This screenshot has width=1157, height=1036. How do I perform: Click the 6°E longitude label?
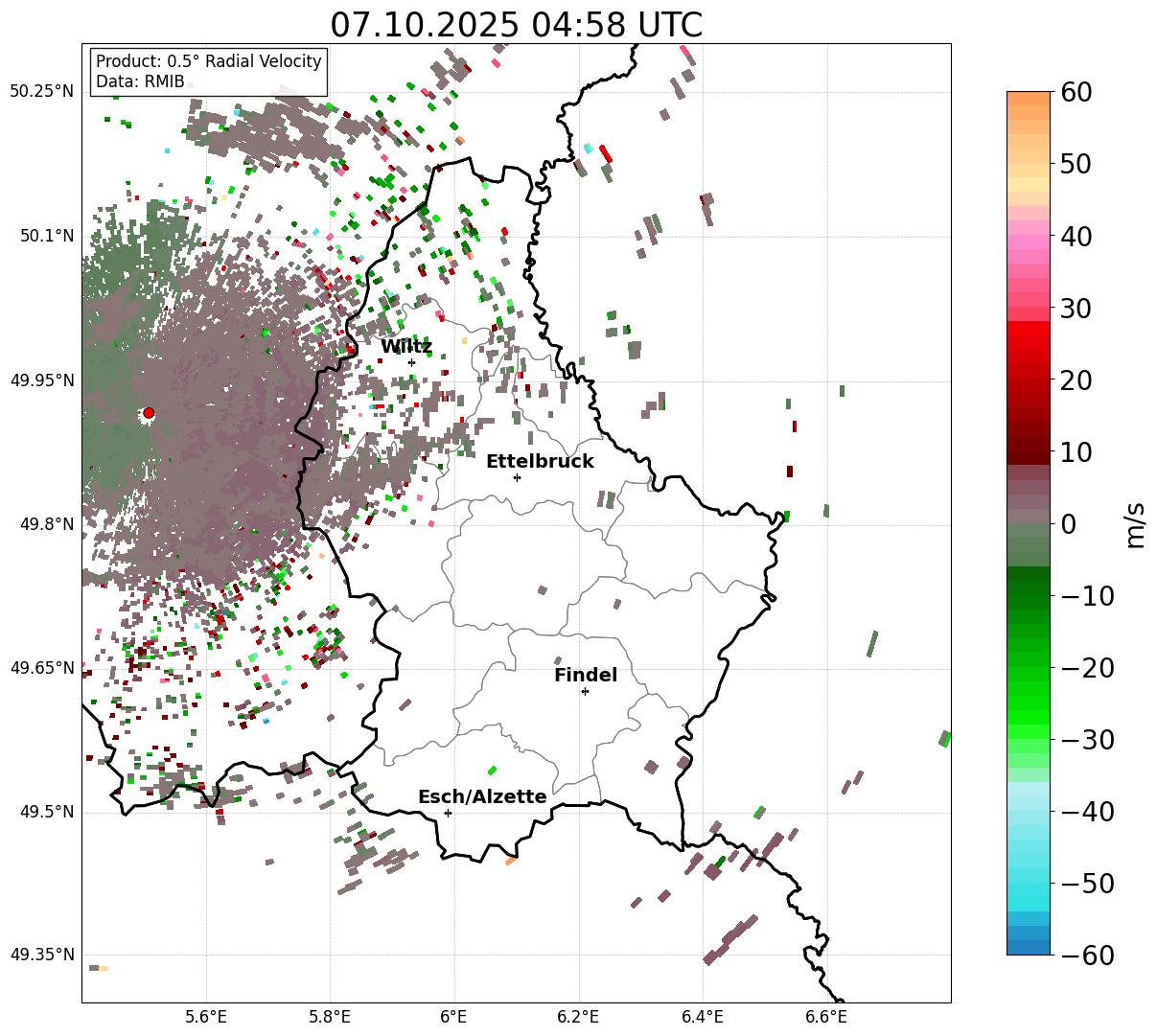tap(454, 1017)
